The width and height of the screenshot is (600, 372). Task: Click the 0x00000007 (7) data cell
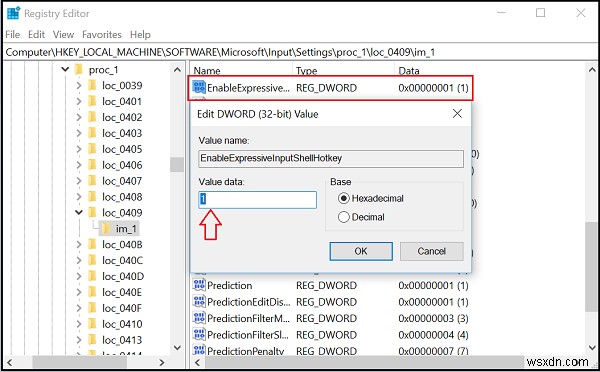(x=433, y=351)
